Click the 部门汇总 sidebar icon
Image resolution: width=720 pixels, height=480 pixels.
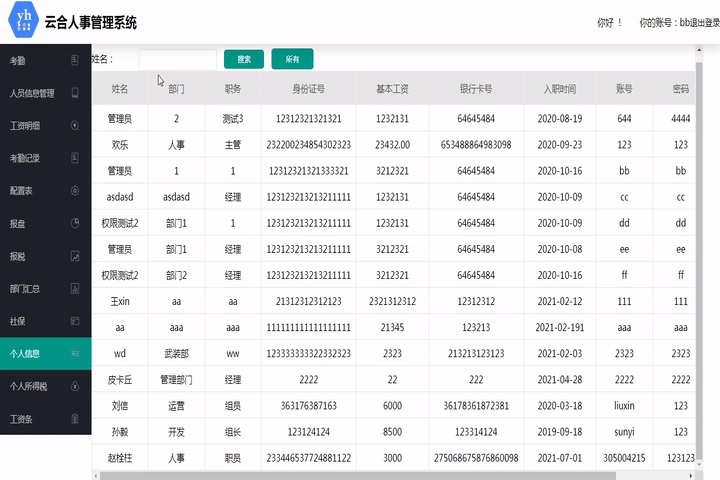pyautogui.click(x=75, y=289)
